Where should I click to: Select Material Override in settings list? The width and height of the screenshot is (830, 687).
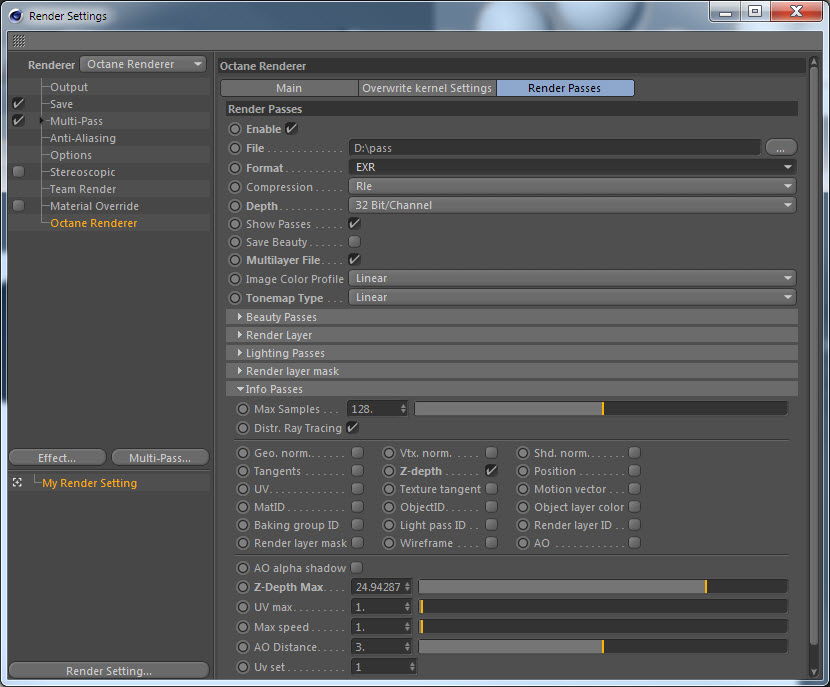[94, 206]
